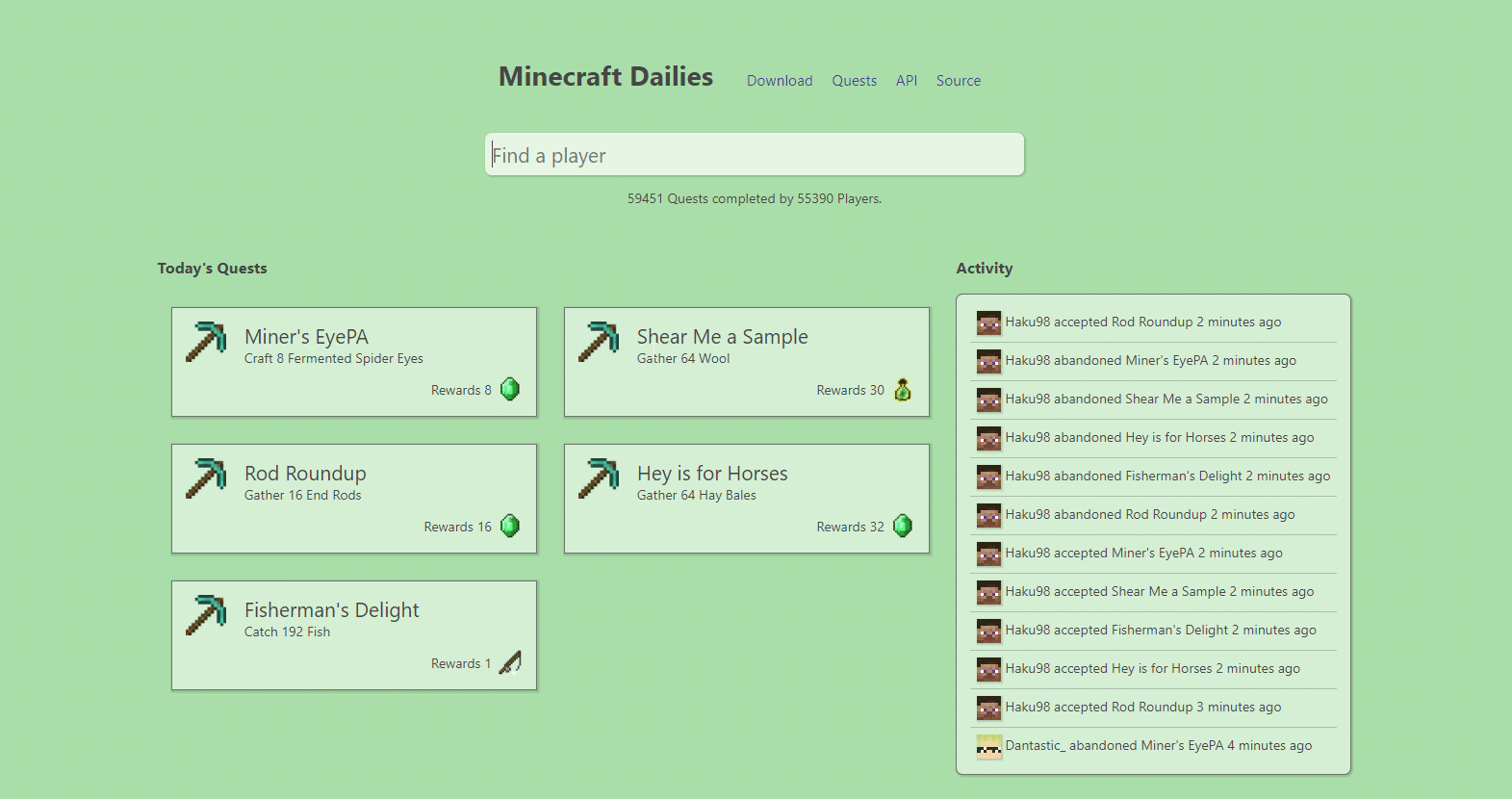The image size is (1512, 799).
Task: Select 'Haku98 accepted Miner's EyePA' activity entry
Action: click(x=1154, y=554)
